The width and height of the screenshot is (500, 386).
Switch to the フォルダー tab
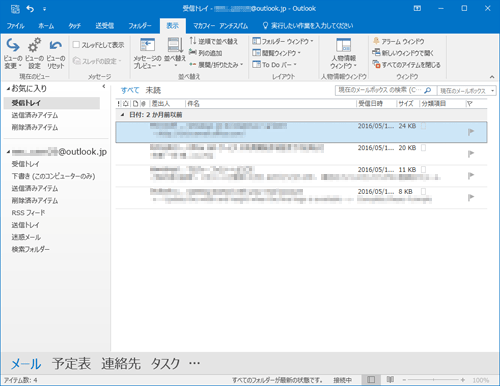[x=140, y=26]
